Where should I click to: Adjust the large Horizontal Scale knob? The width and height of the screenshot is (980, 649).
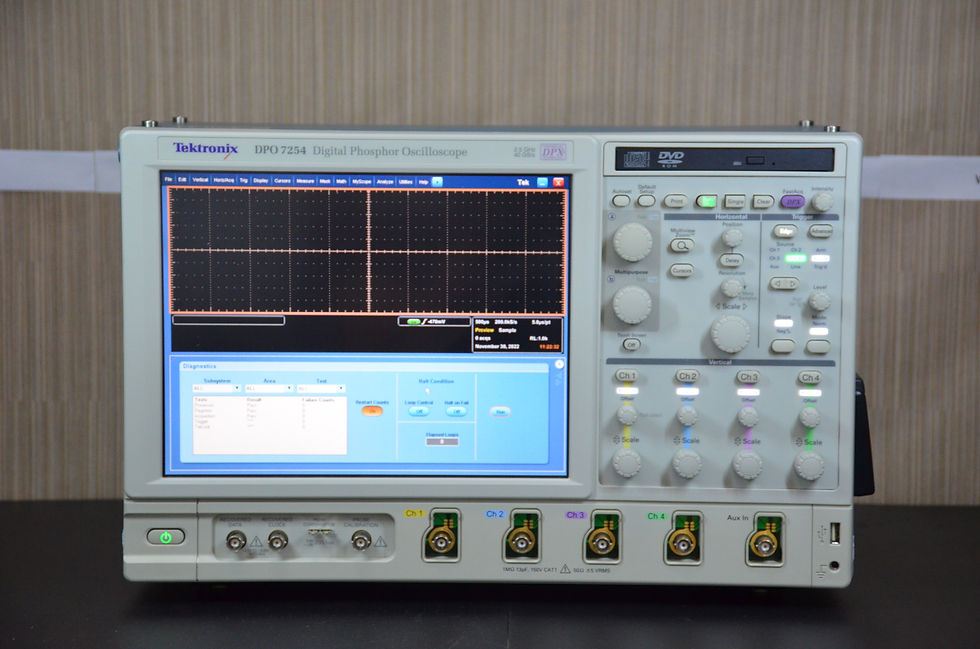tap(730, 333)
